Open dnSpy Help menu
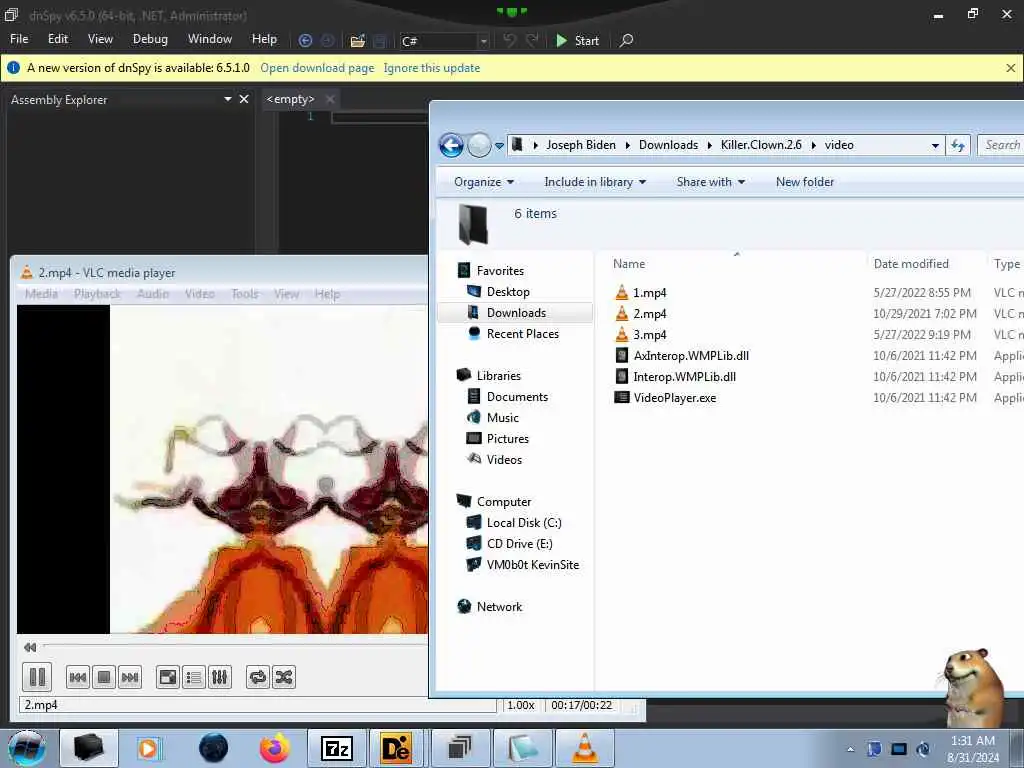Screen dimensions: 1024x768 pyautogui.click(x=264, y=39)
